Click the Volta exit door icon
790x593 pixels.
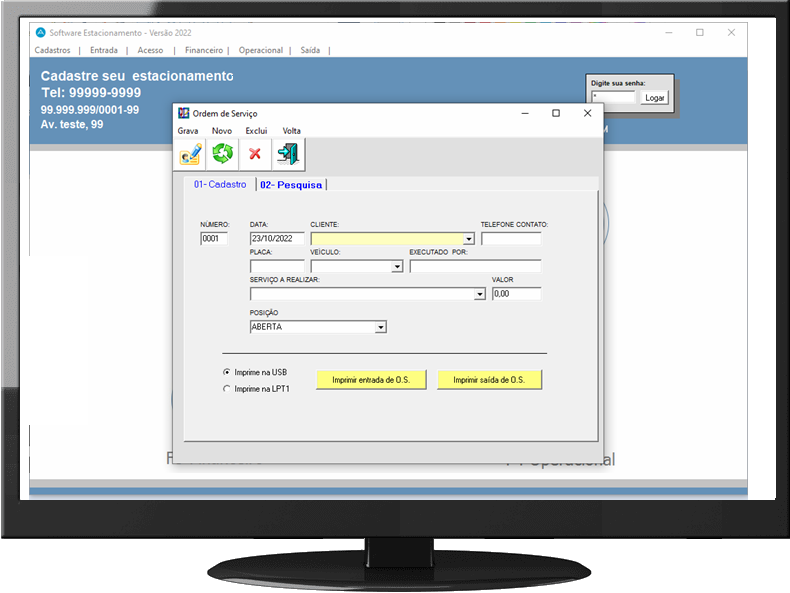point(288,154)
